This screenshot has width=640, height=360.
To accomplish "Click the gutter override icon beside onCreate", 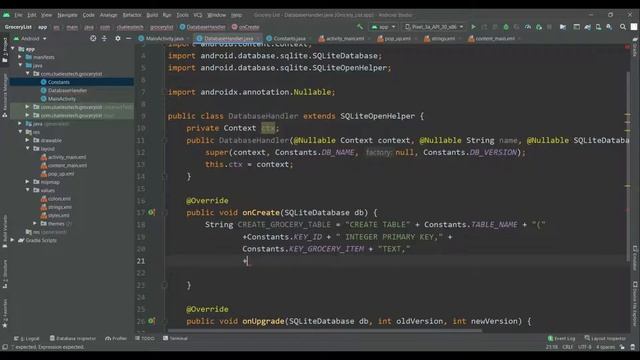I will click(x=151, y=212).
